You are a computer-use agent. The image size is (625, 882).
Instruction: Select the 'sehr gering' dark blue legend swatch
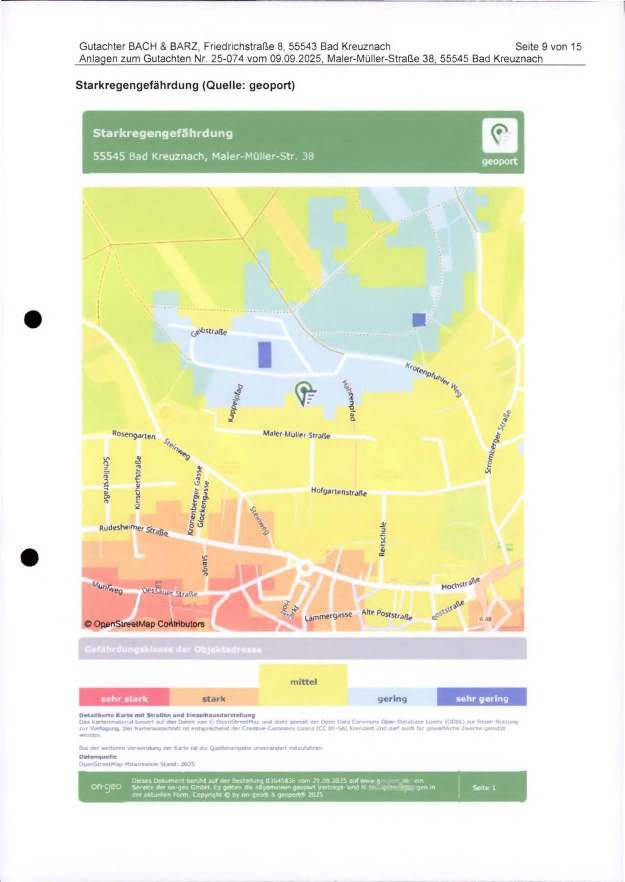point(482,697)
